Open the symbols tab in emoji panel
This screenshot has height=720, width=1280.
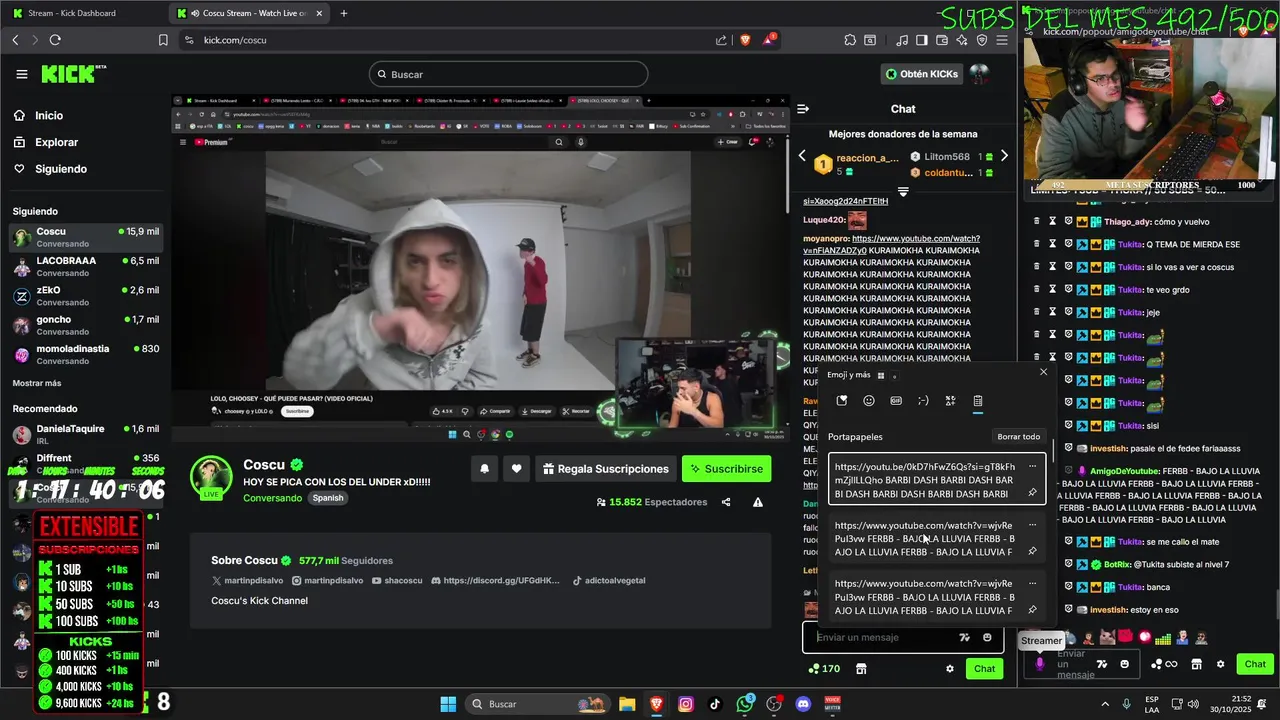point(950,401)
